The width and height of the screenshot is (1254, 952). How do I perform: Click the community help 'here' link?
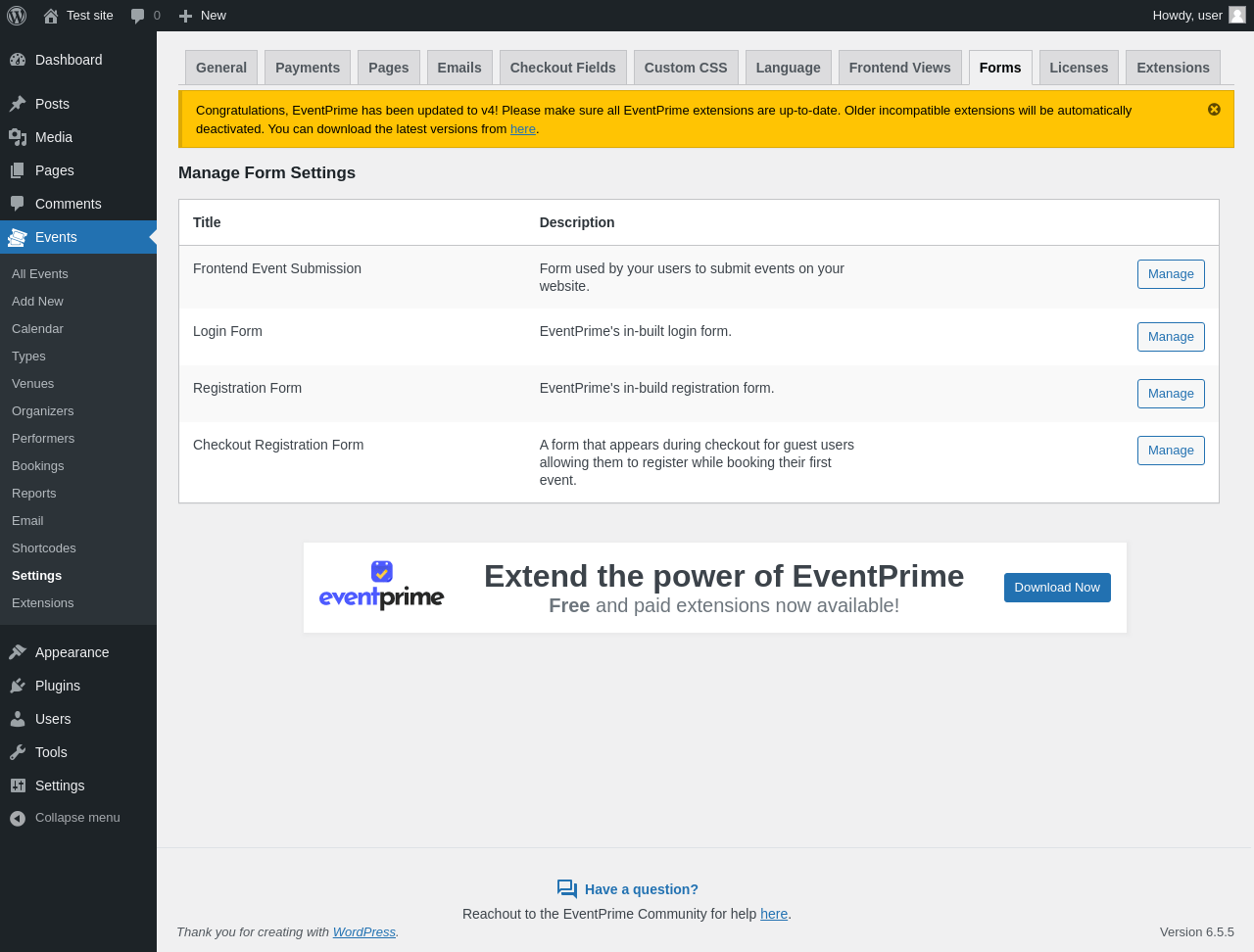click(x=774, y=914)
